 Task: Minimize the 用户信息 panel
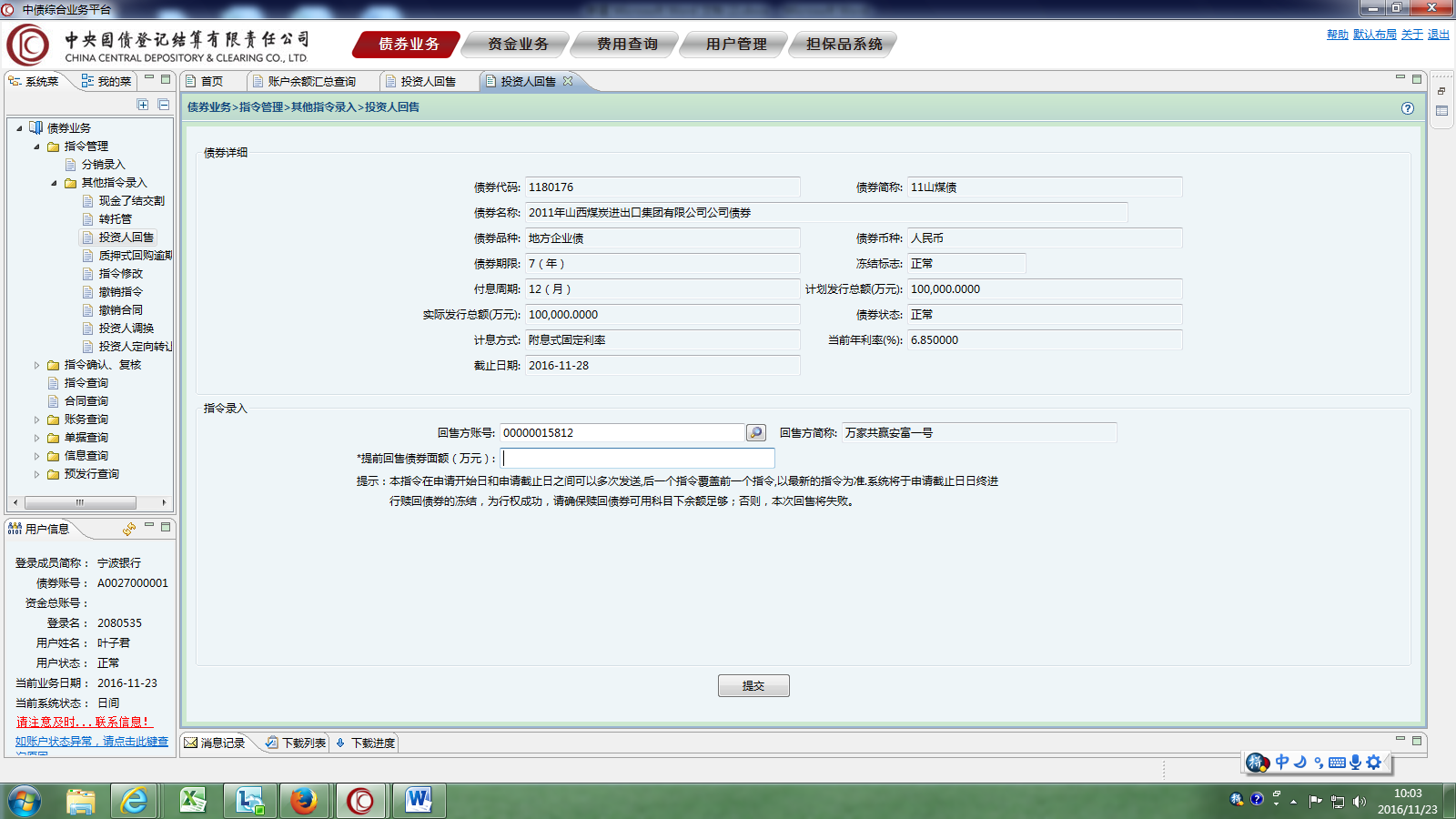149,526
